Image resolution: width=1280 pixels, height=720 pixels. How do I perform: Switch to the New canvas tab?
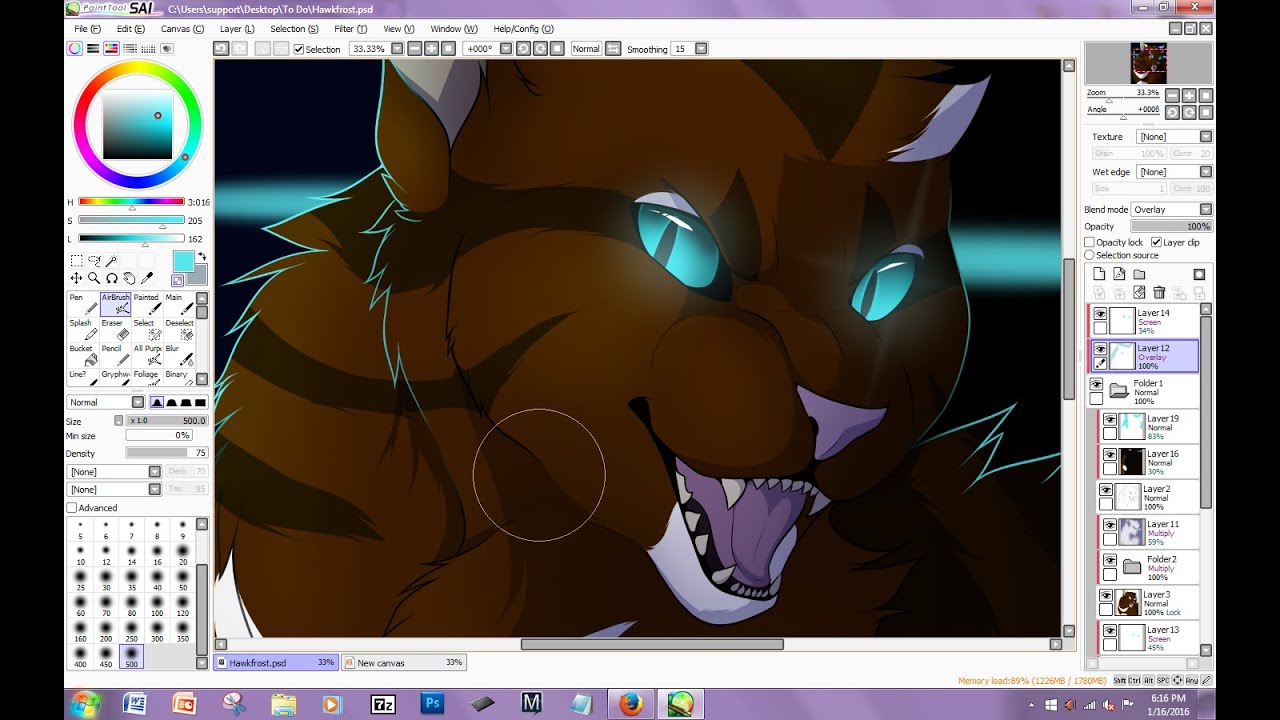tap(403, 662)
